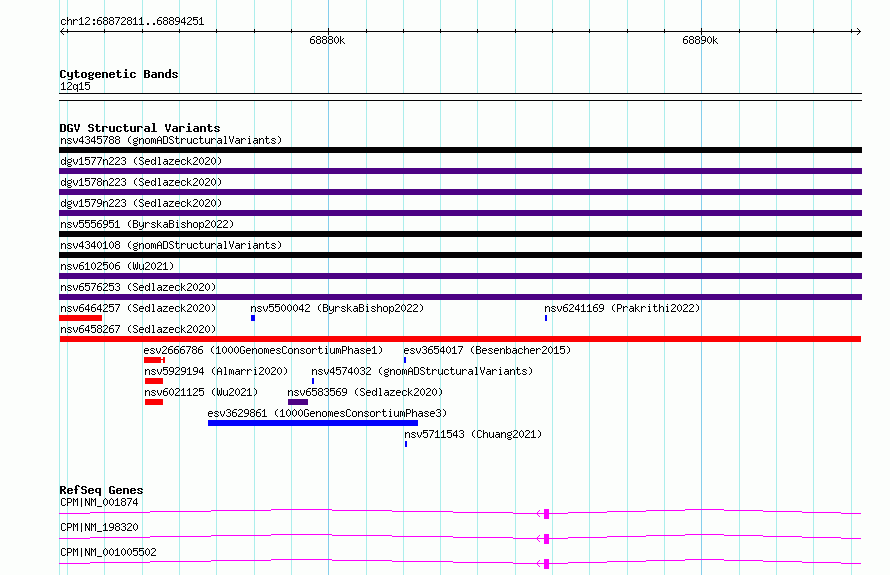Click the dgv1577n223 purple variant bar
The height and width of the screenshot is (575, 890).
pos(460,171)
